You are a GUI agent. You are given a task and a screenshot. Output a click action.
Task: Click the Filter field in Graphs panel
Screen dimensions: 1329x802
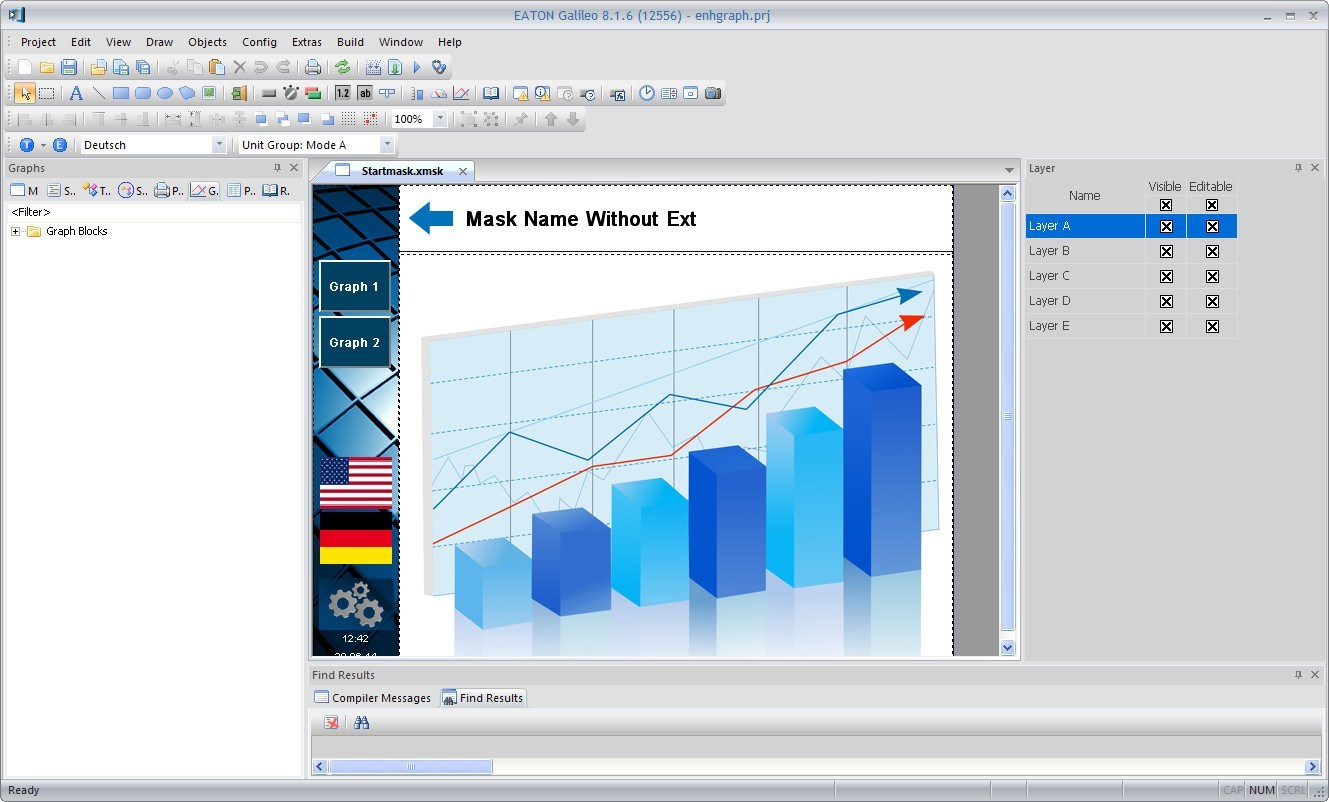(153, 212)
